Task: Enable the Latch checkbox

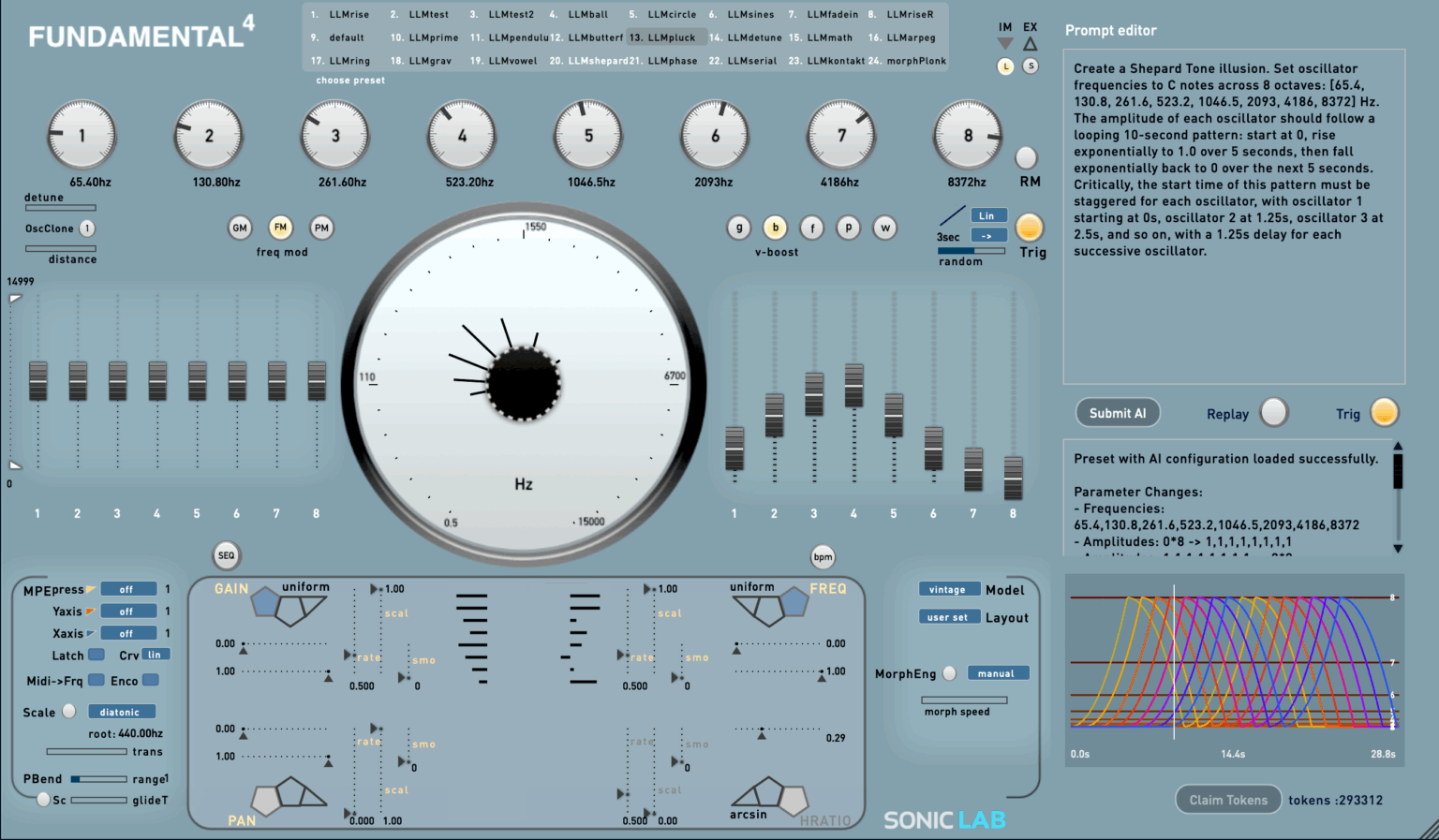Action: coord(96,655)
